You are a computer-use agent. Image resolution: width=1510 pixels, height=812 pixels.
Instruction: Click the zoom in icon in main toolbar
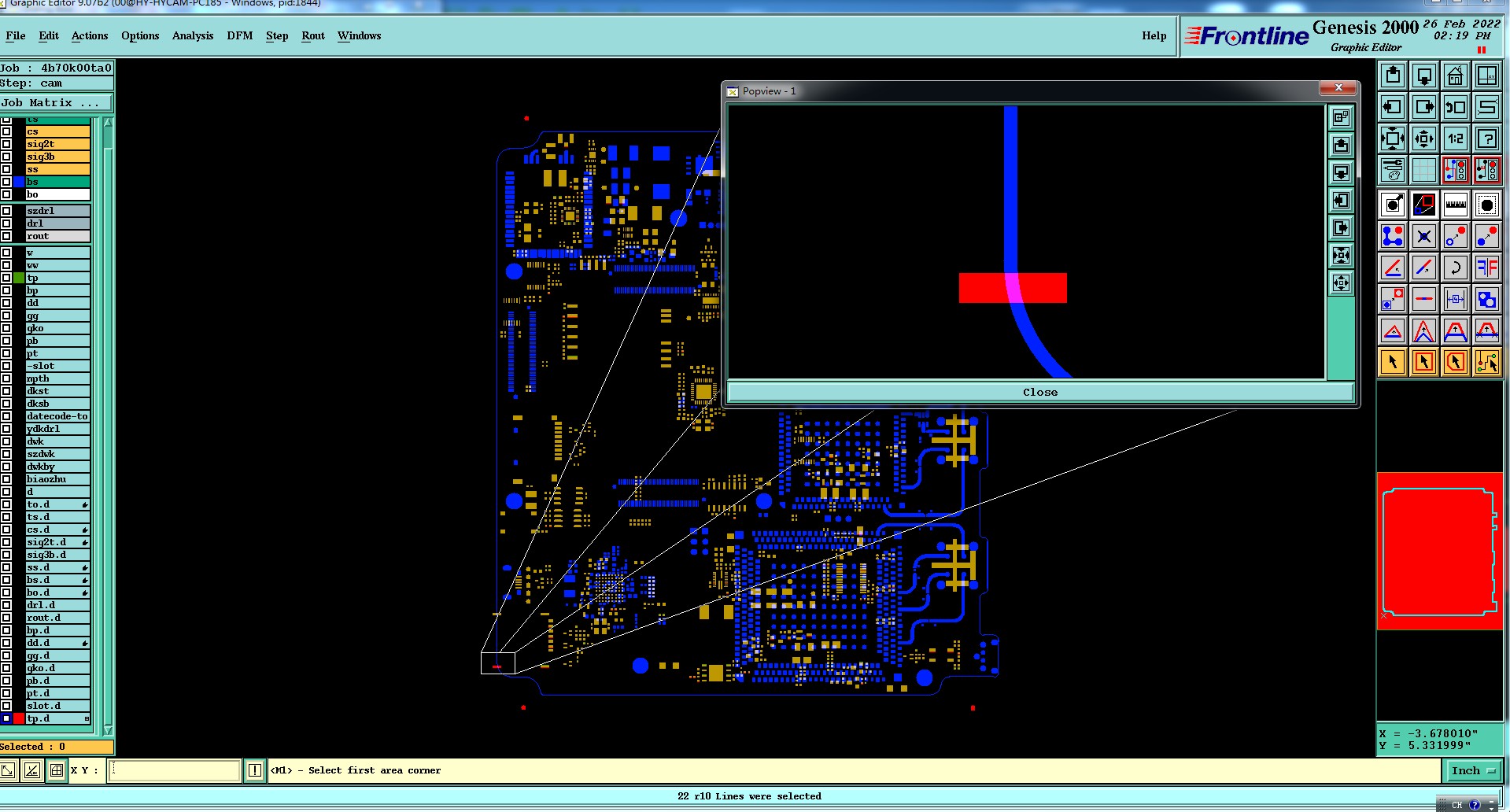pyautogui.click(x=1393, y=139)
